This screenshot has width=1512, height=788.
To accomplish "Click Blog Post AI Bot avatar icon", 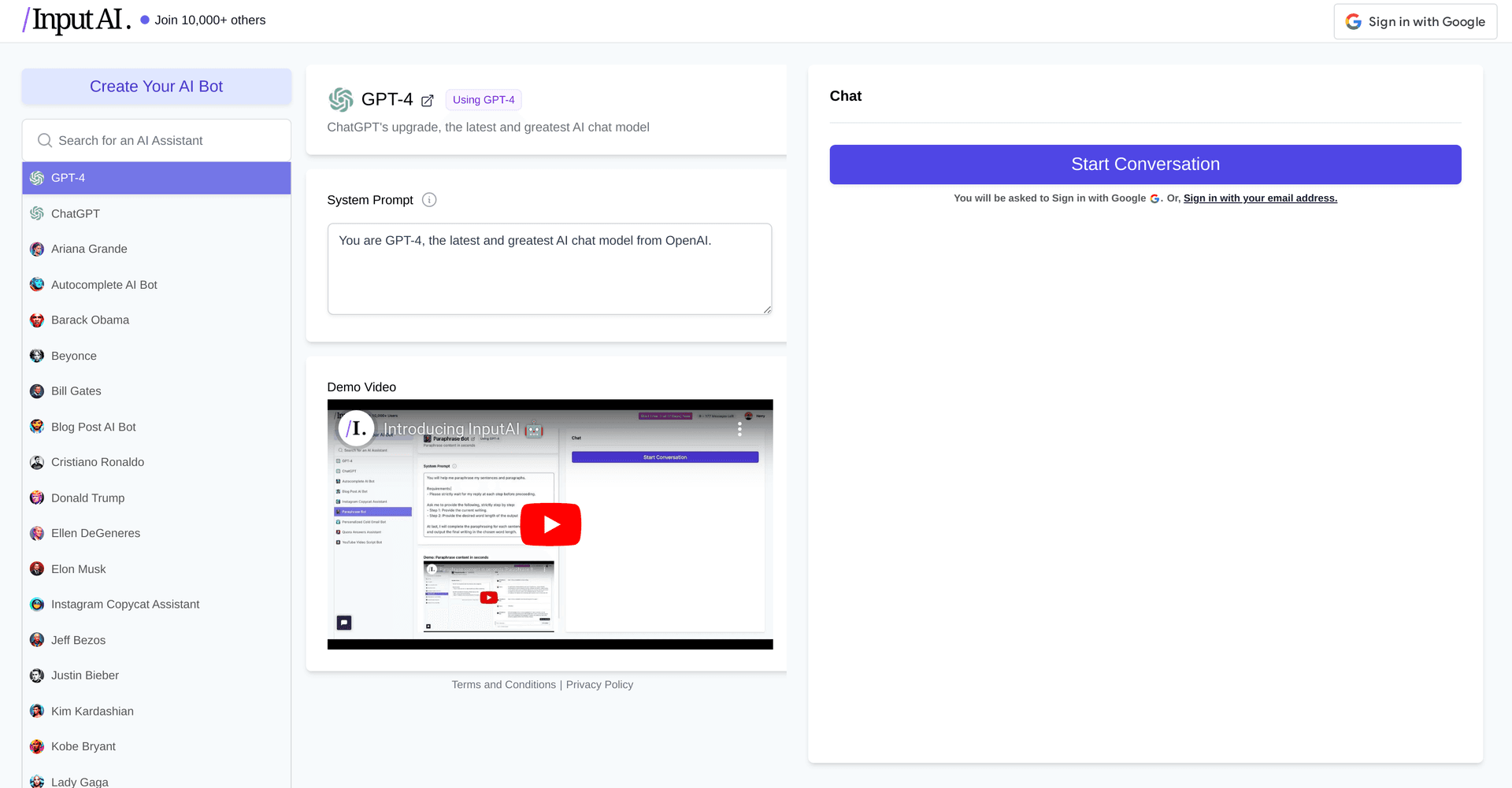I will coord(37,427).
